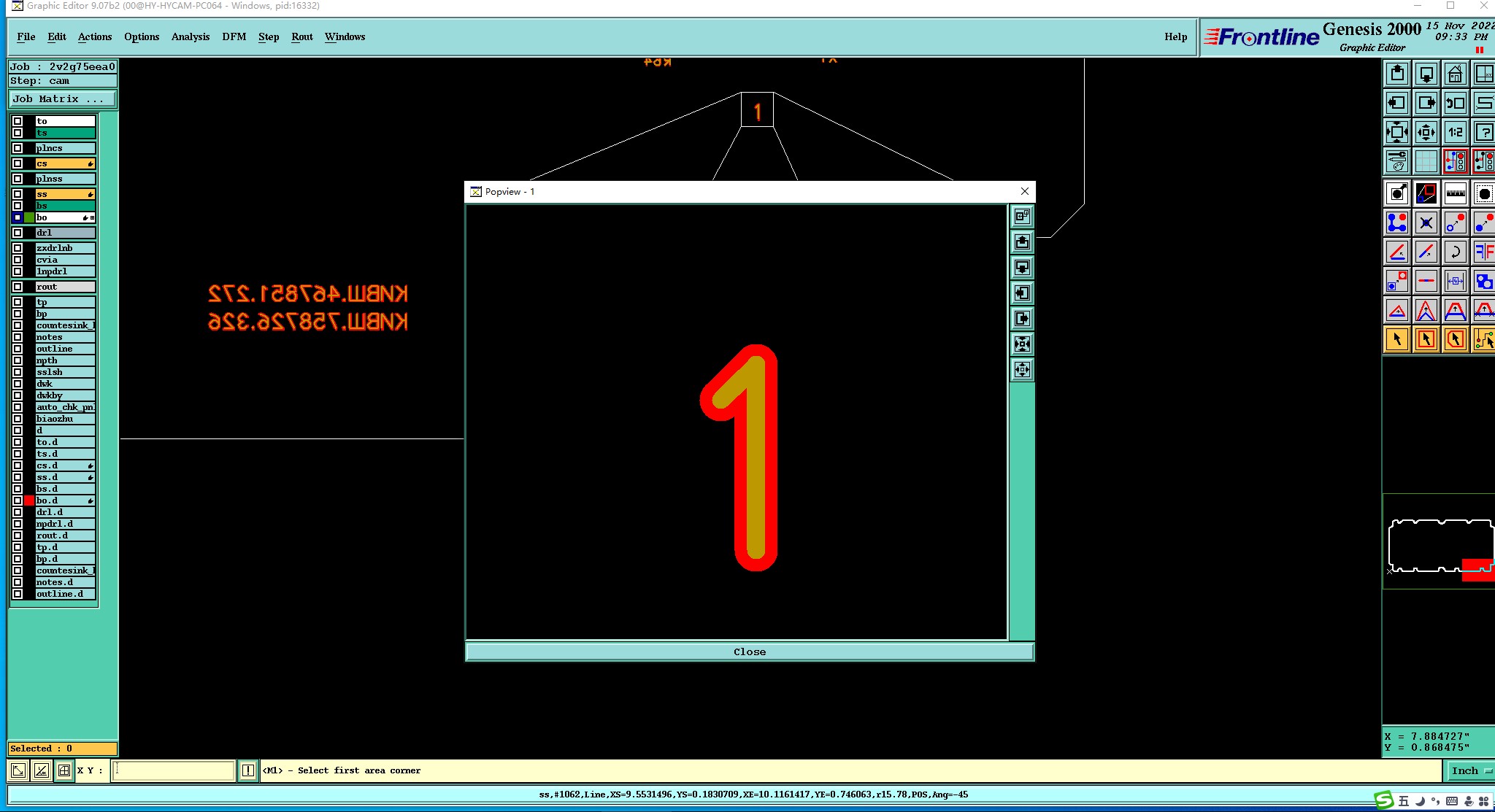This screenshot has width=1495, height=812.
Task: Open the Job Matrix expander
Action: point(62,98)
